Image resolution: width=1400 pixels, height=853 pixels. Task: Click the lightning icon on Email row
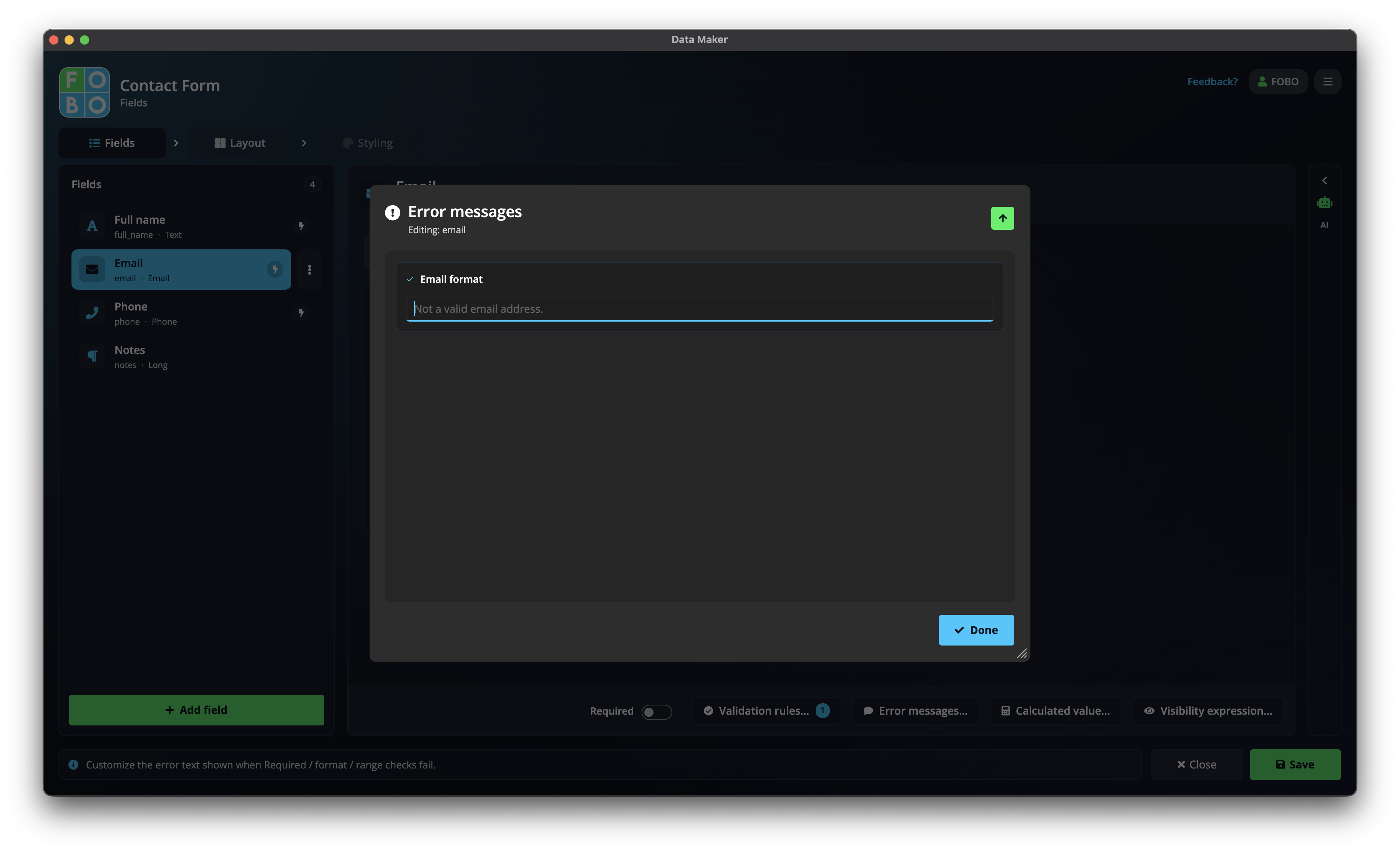coord(275,269)
